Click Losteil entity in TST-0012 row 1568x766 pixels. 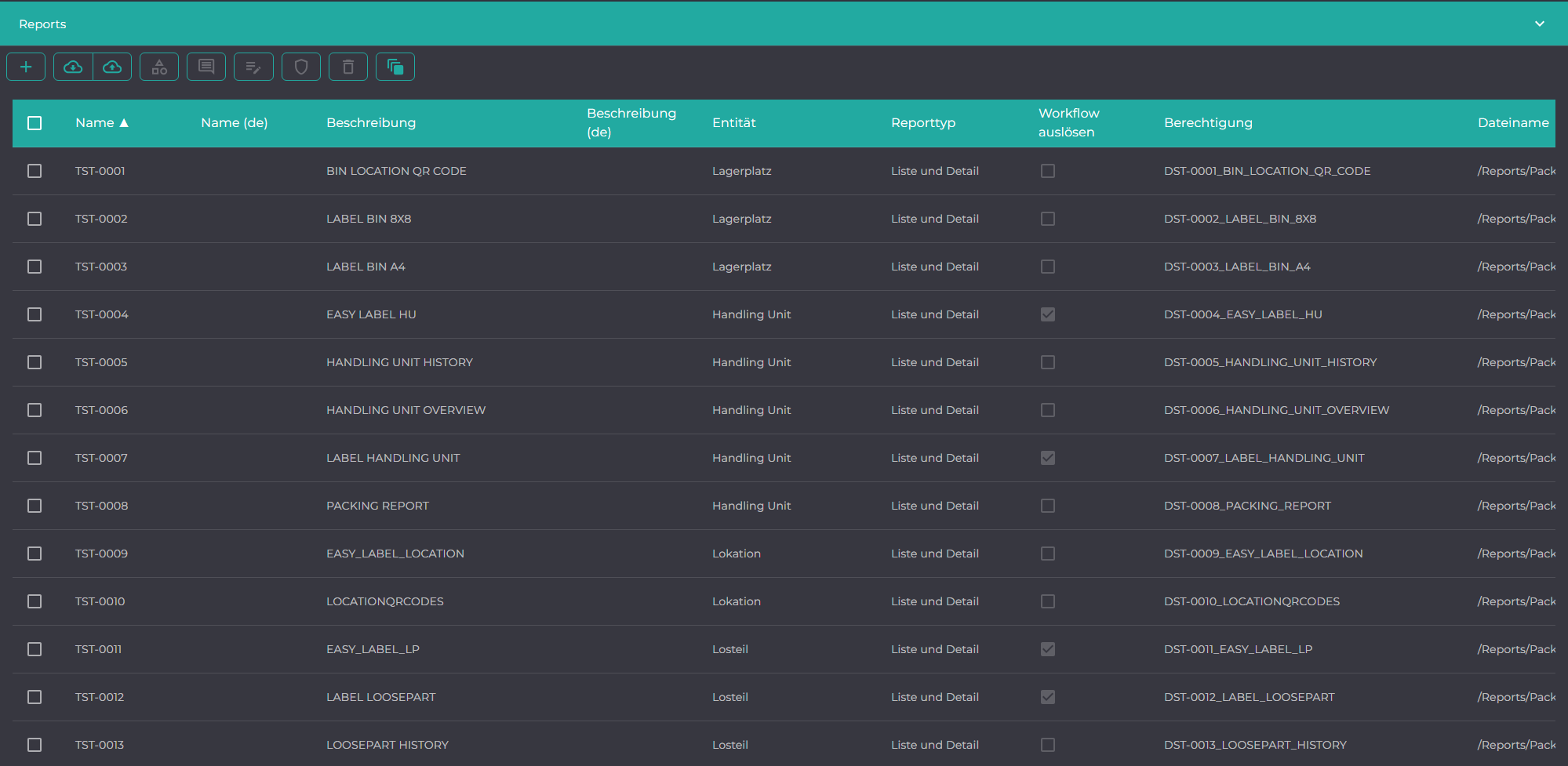point(730,697)
